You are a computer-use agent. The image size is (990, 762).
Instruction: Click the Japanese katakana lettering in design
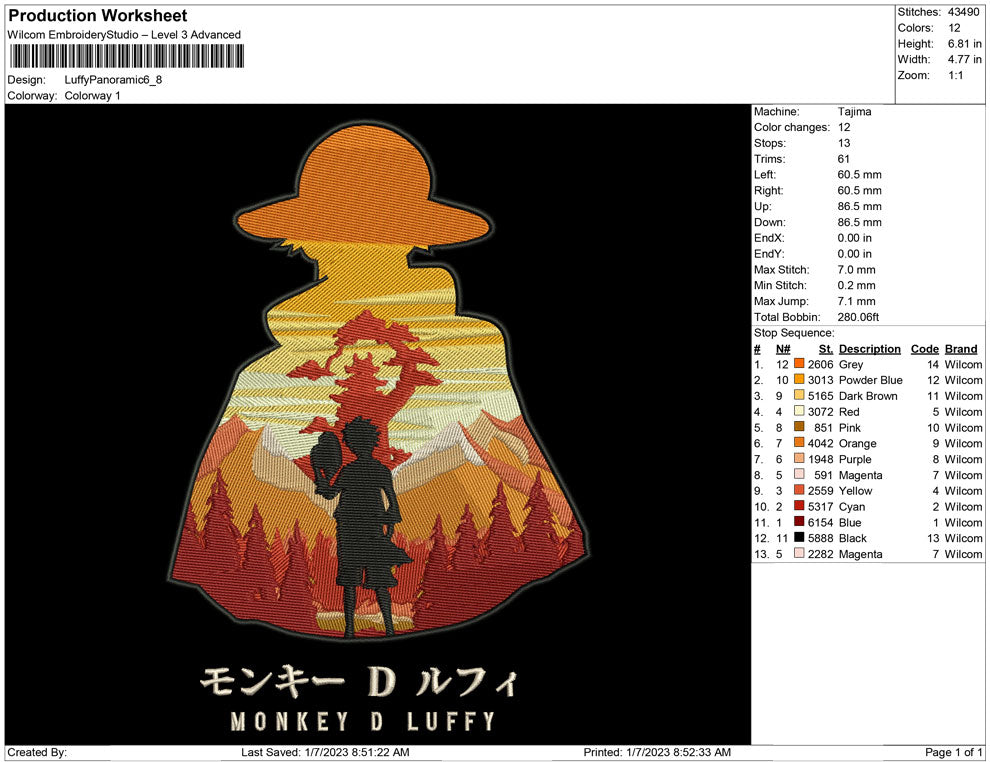[x=359, y=681]
